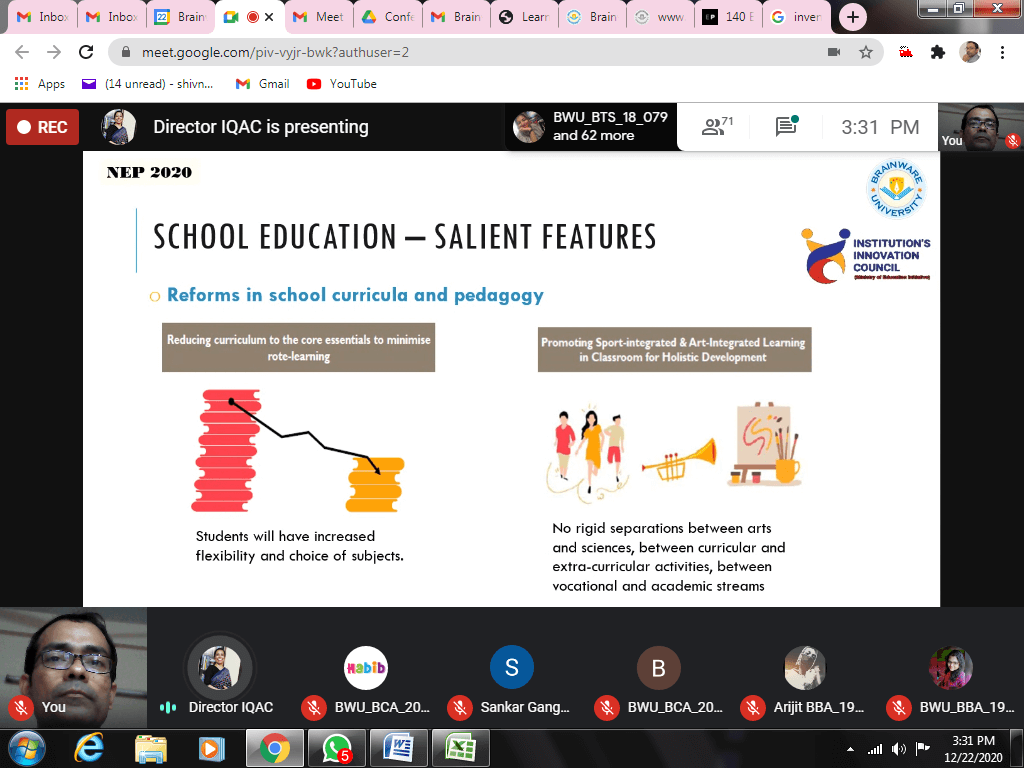Click the Chrome profile avatar
Viewport: 1032px width, 768px height.
[x=970, y=52]
